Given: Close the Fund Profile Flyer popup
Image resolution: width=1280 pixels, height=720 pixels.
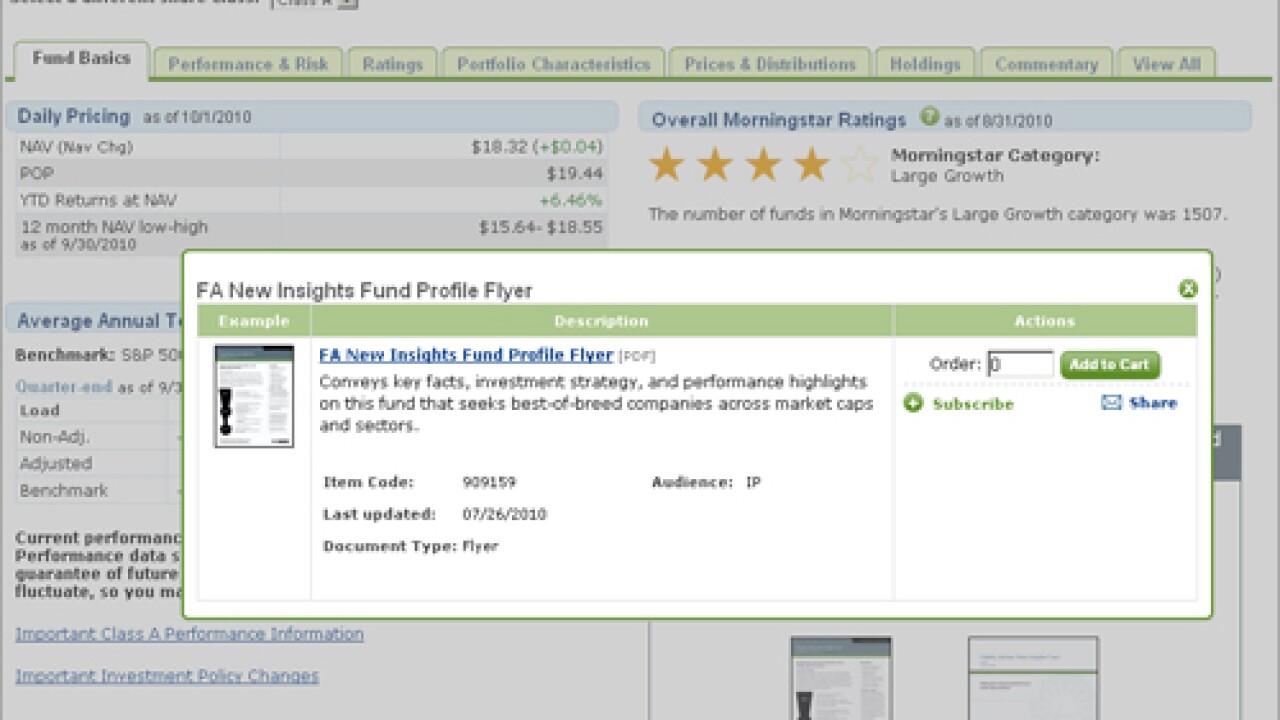Looking at the screenshot, I should pyautogui.click(x=1188, y=289).
